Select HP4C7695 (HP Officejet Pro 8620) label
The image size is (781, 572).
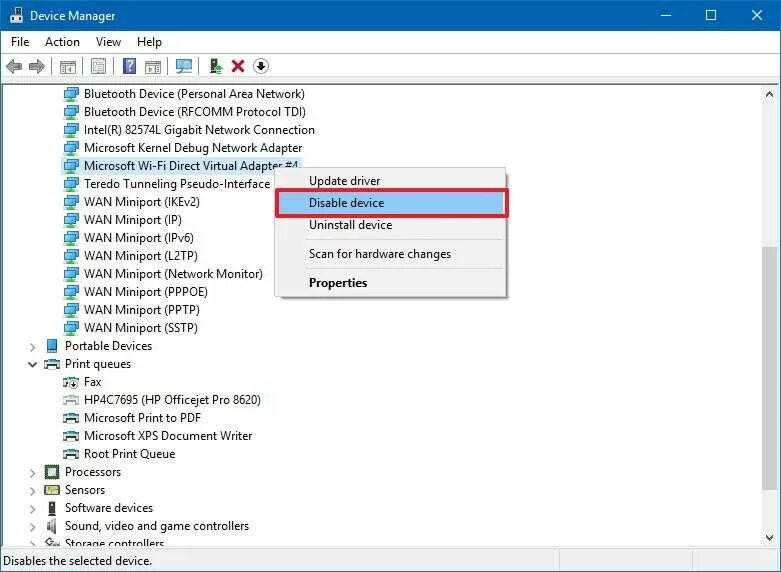172,400
